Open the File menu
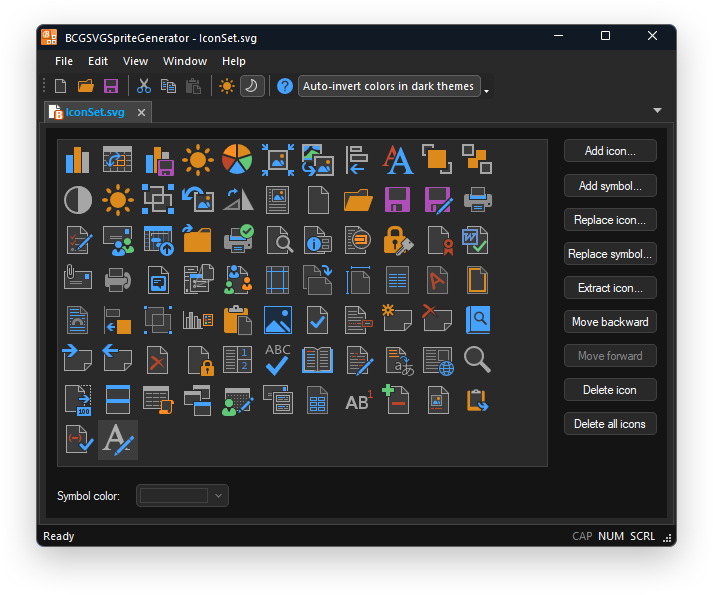 64,61
